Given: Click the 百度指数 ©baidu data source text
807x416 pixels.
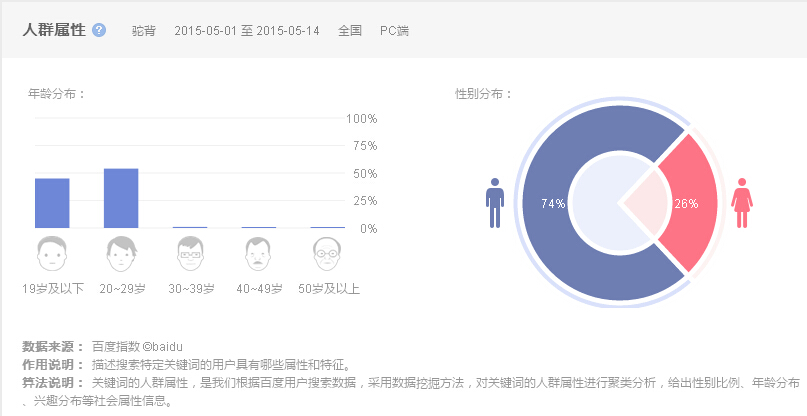Looking at the screenshot, I should (137, 345).
